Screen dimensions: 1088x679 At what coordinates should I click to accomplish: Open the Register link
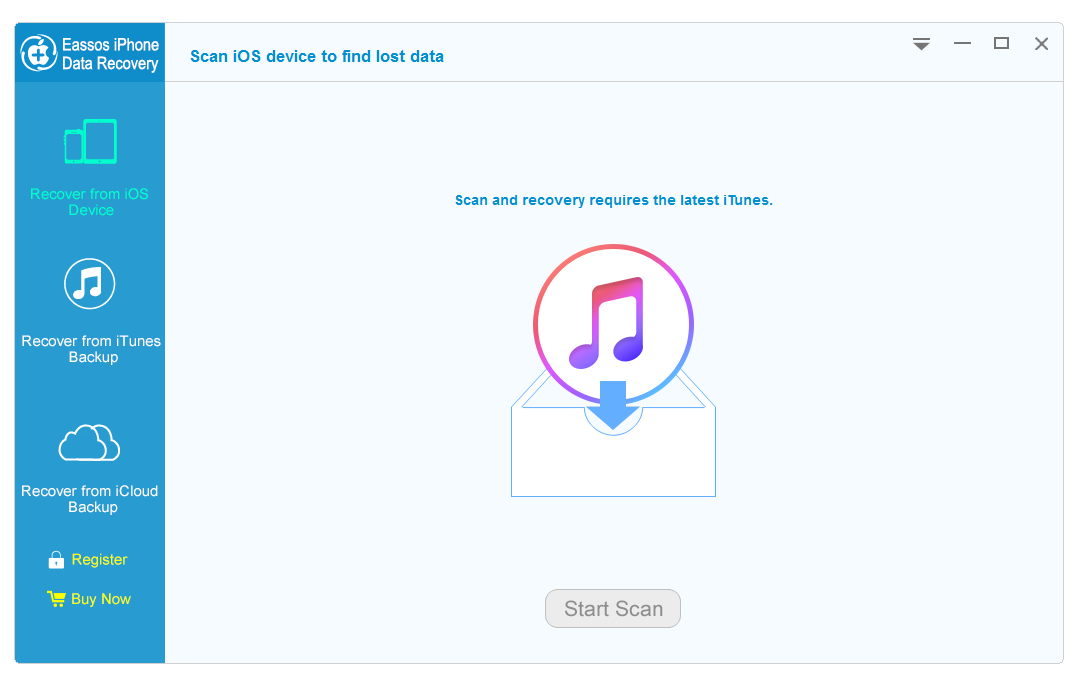click(99, 560)
